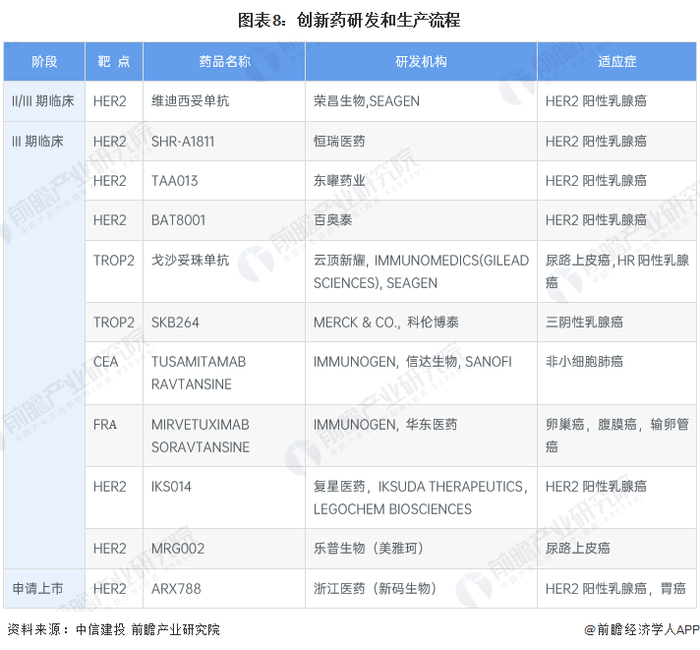Click institution 百奥泰
The image size is (700, 650).
333,220
